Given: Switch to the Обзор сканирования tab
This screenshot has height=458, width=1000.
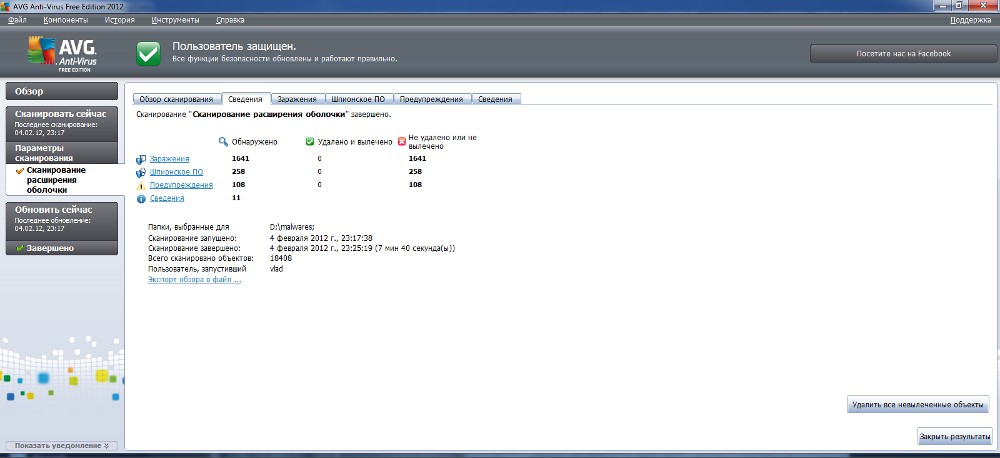Looking at the screenshot, I should pos(176,99).
